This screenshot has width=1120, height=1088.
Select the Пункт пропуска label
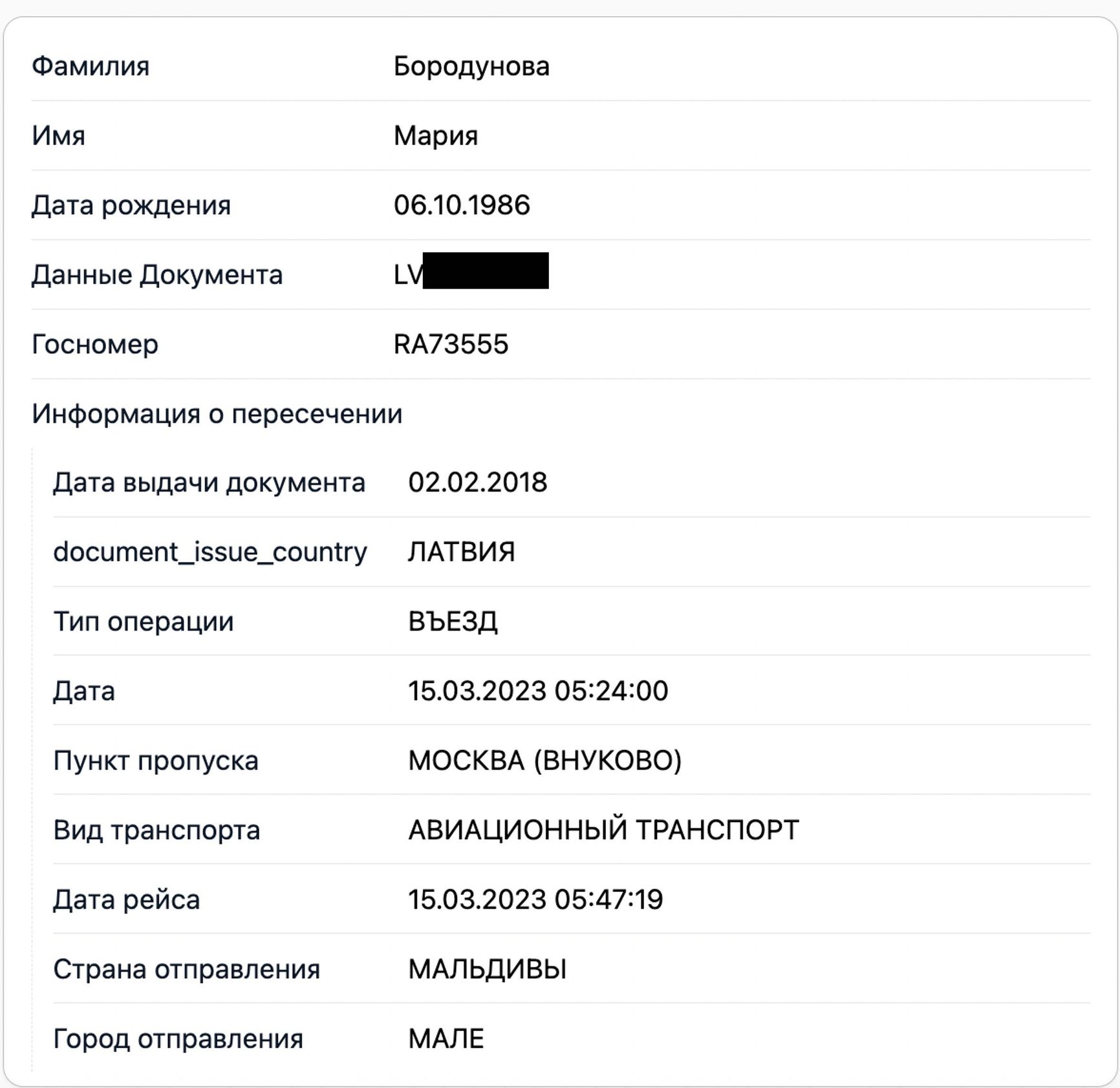tap(156, 761)
